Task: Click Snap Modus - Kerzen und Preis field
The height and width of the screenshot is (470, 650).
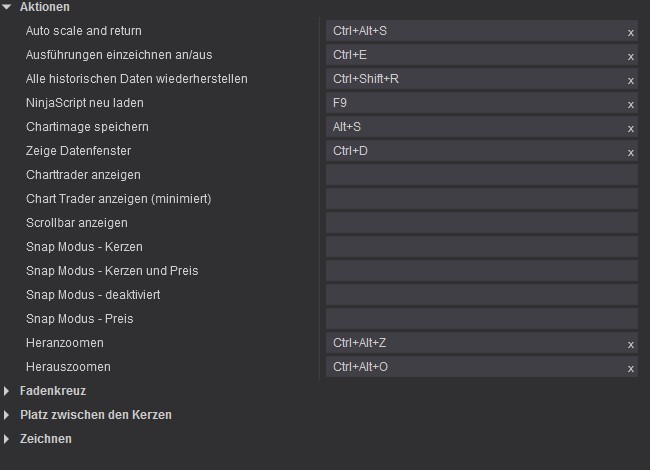Action: click(x=481, y=271)
